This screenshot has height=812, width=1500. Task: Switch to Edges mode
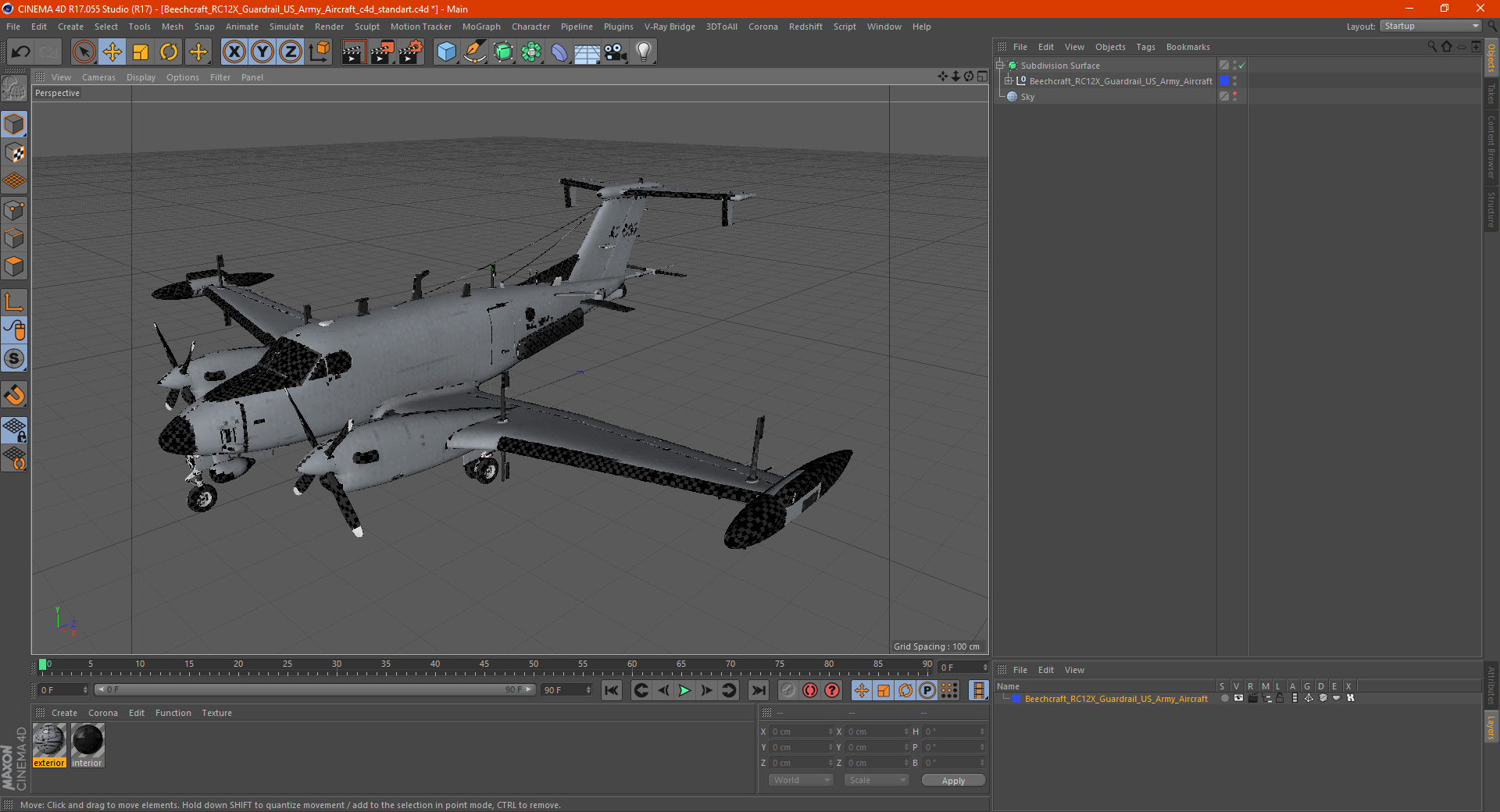coord(14,238)
